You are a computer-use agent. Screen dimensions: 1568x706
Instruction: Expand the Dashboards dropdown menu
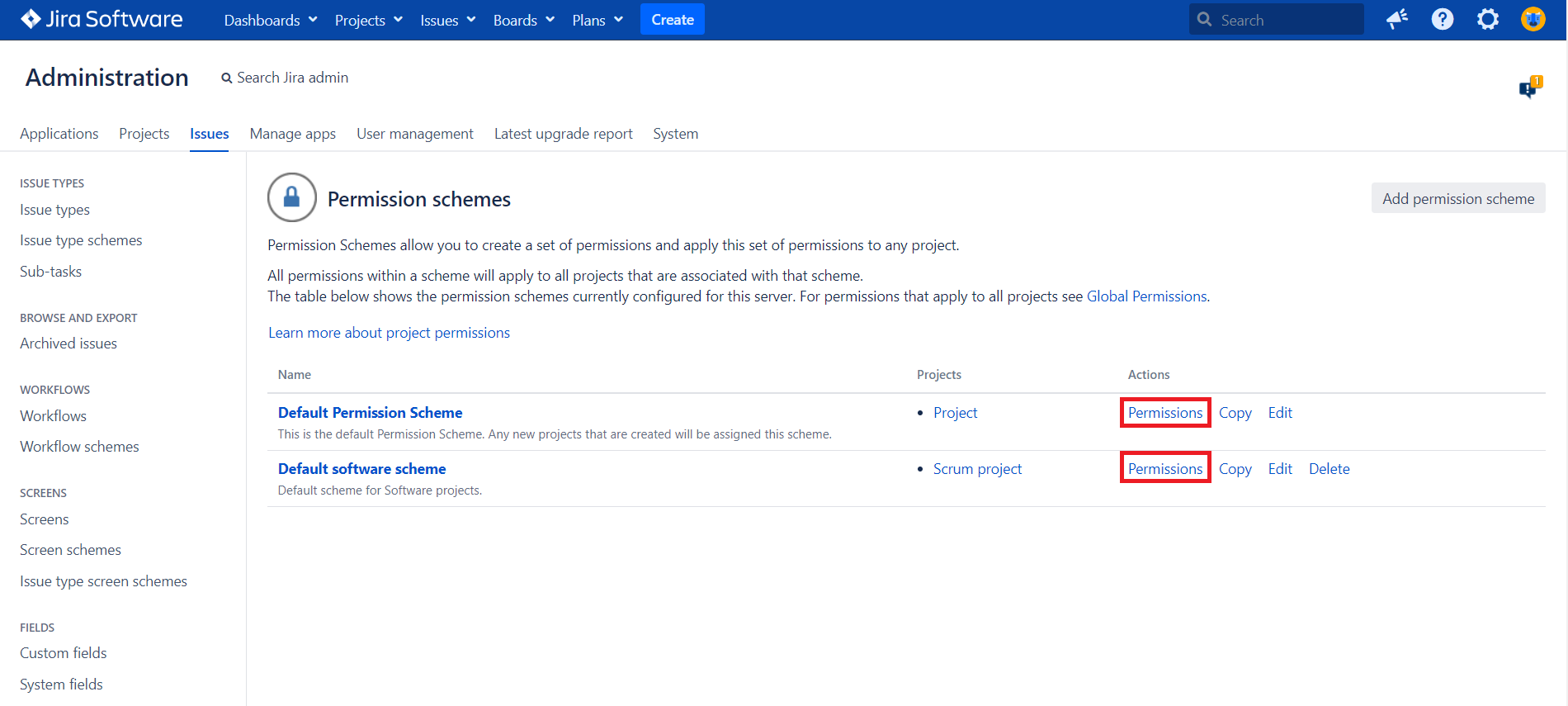(270, 20)
